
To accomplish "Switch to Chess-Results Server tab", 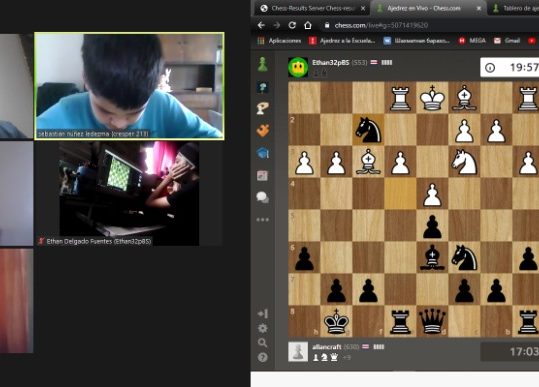I will coord(312,8).
